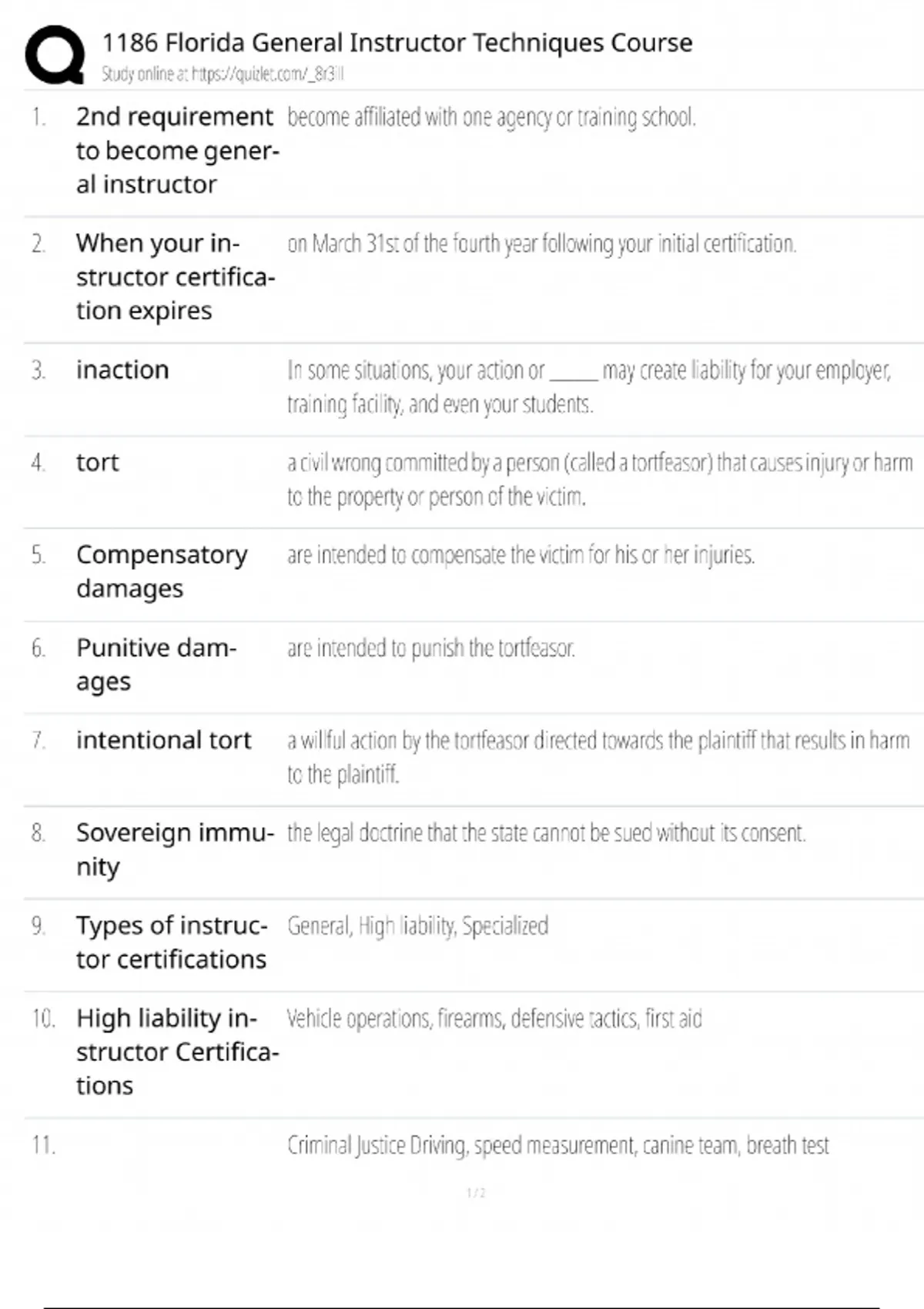The height and width of the screenshot is (1309, 924).
Task: Select the 'intentional tort' term
Action: click(x=163, y=740)
